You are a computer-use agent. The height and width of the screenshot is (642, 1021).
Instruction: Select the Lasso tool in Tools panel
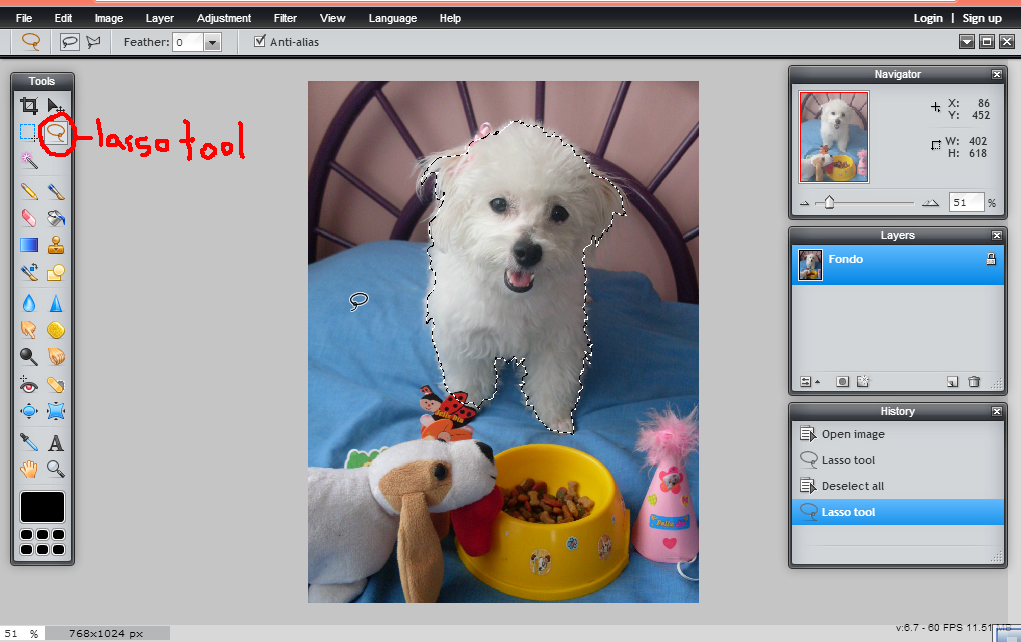point(56,133)
